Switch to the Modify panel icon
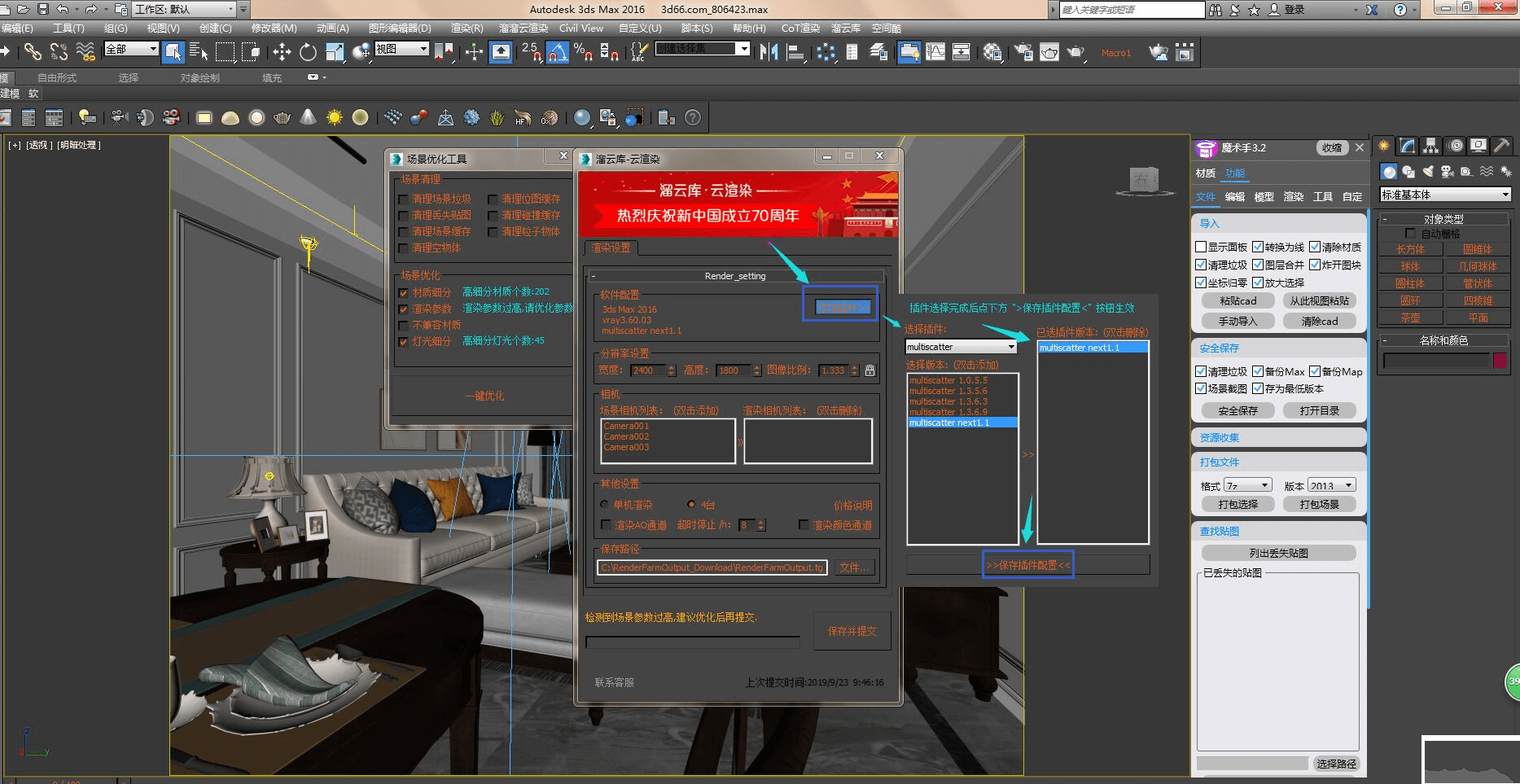 click(x=1407, y=146)
